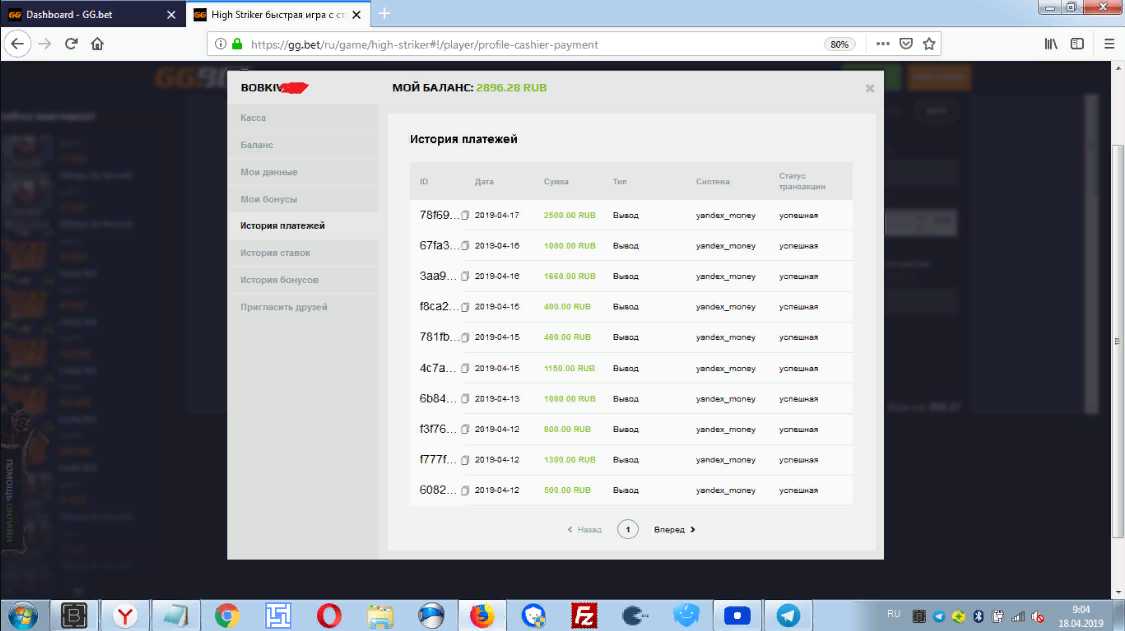Click the Home icon in the browser toolbar
Image resolution: width=1125 pixels, height=631 pixels.
pyautogui.click(x=98, y=44)
